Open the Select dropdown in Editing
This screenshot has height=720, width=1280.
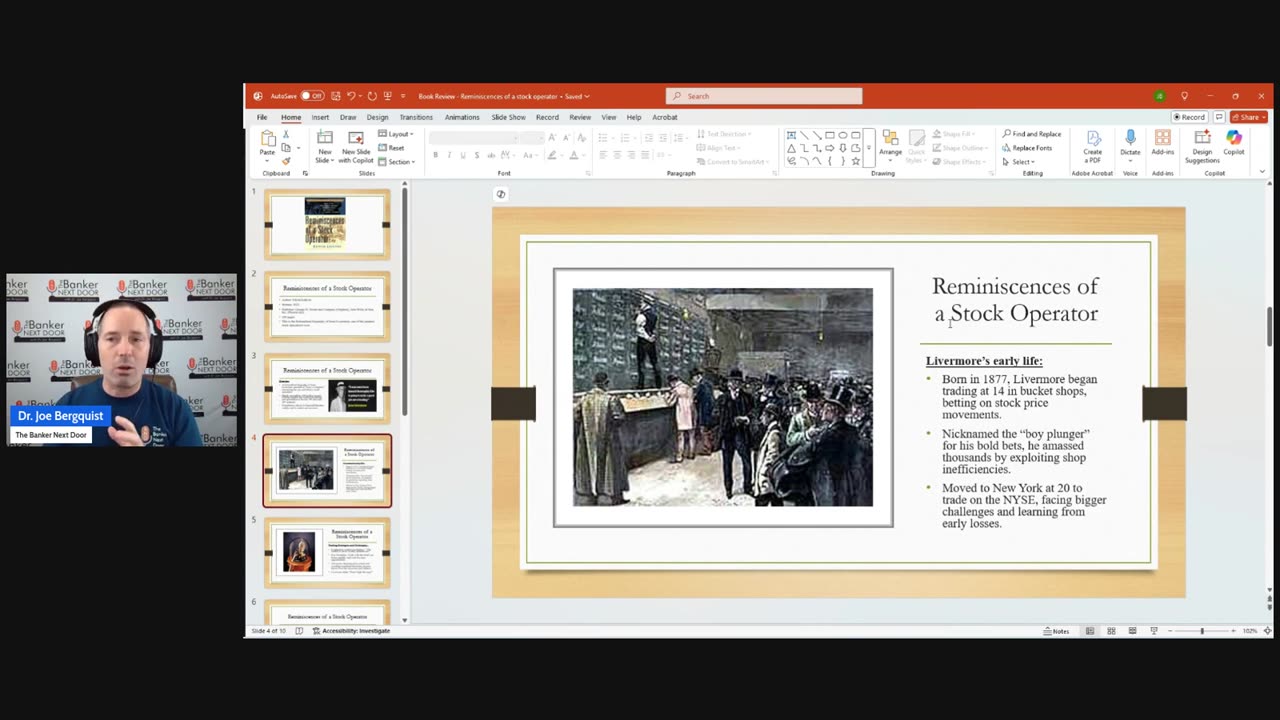coord(1018,162)
